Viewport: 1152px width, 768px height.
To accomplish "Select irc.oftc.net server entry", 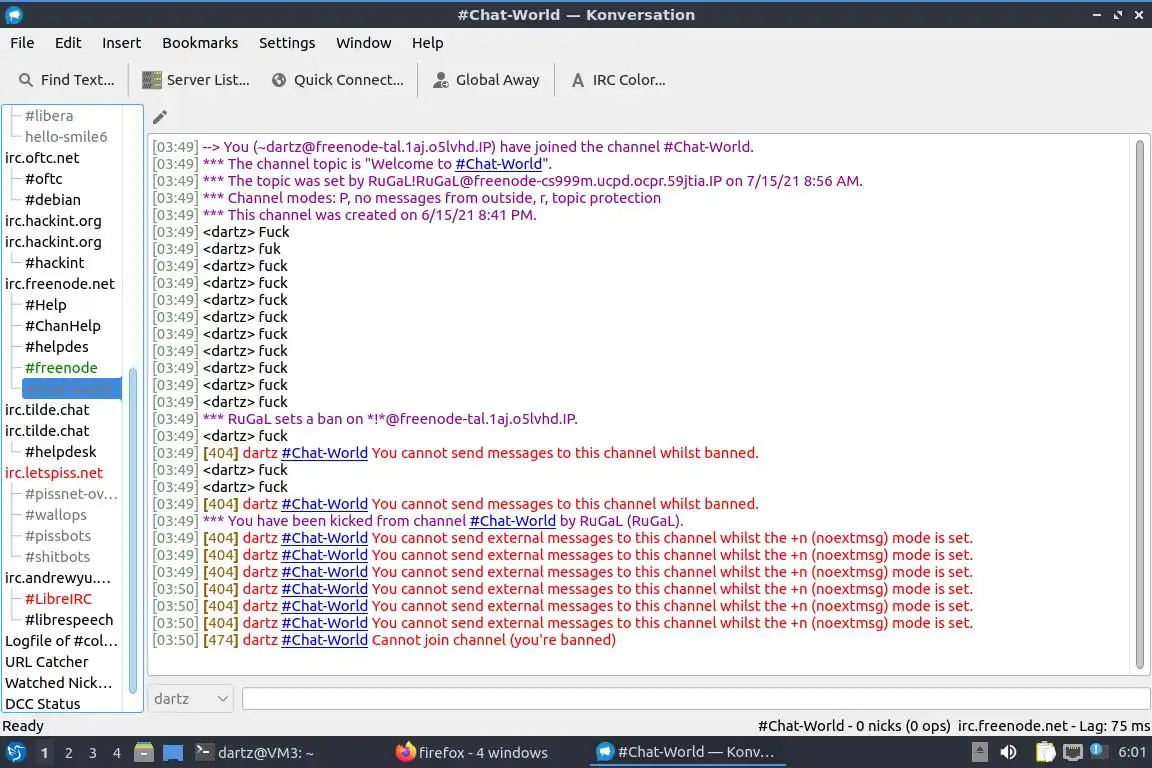I will [42, 158].
